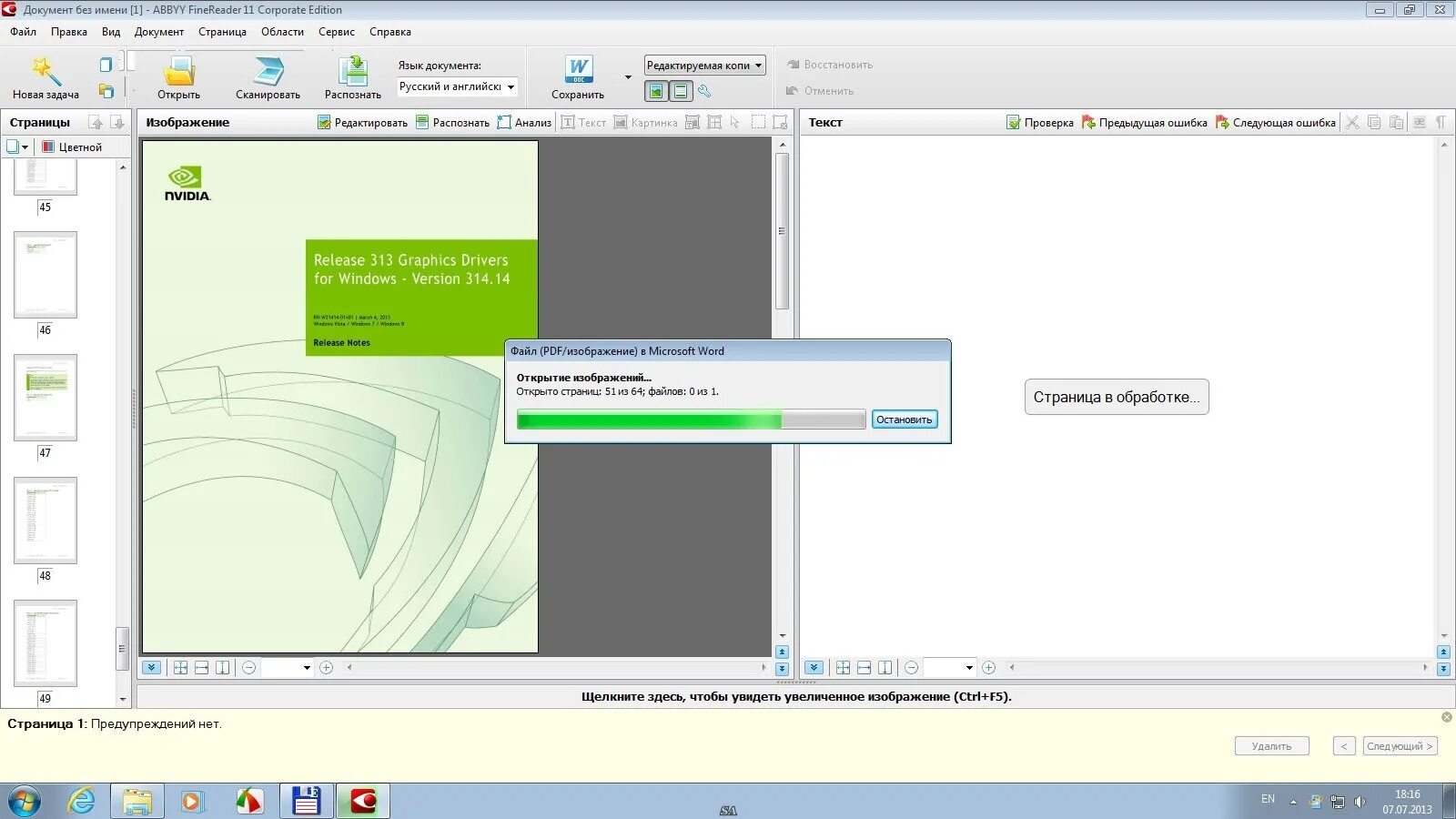Click the table area tool icon
1456x819 pixels.
[x=714, y=122]
